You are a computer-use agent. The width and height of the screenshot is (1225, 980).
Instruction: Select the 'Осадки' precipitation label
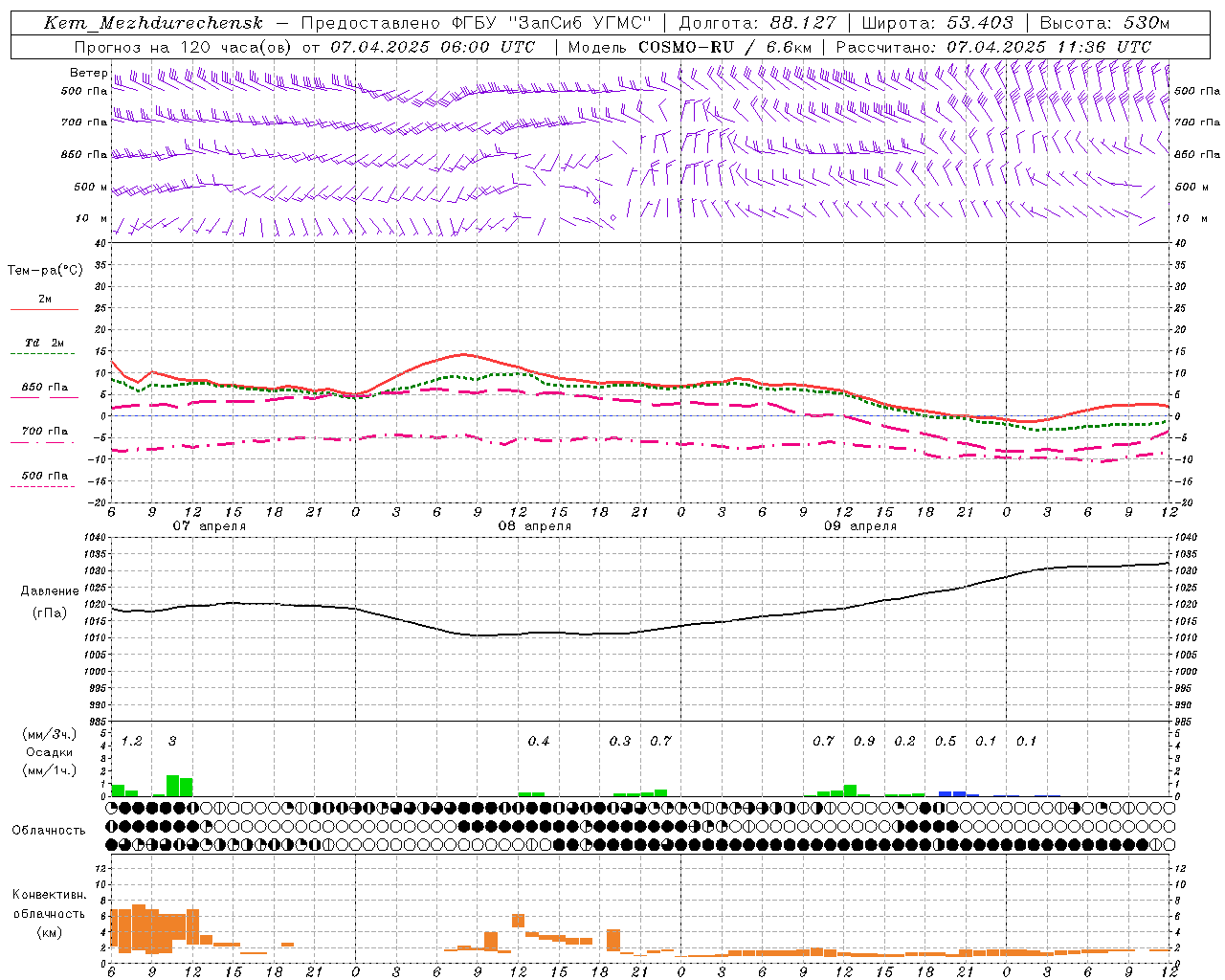(x=50, y=752)
